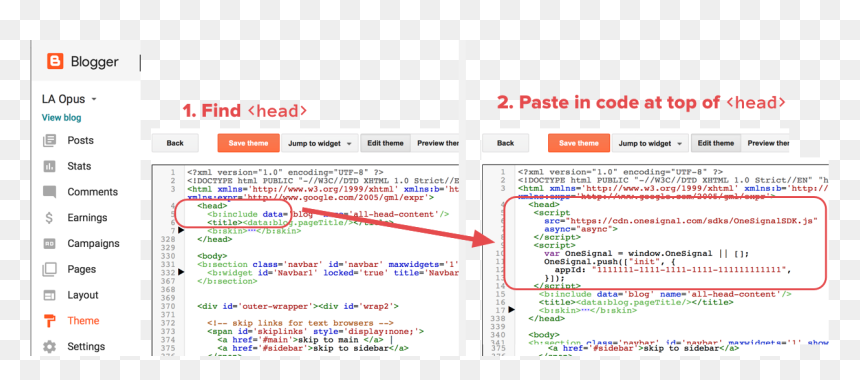The width and height of the screenshot is (860, 380).
Task: Open the Pages icon in sidebar
Action: tap(49, 269)
